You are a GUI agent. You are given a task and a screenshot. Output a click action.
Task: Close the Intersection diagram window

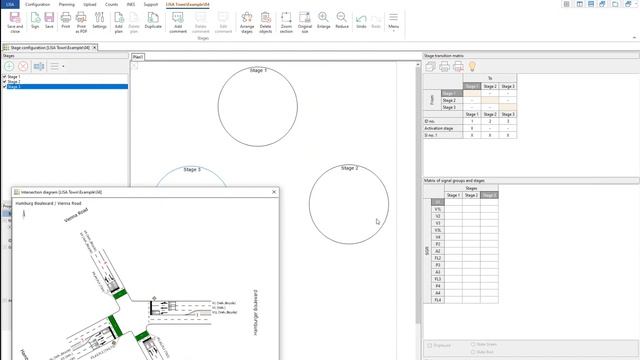274,192
